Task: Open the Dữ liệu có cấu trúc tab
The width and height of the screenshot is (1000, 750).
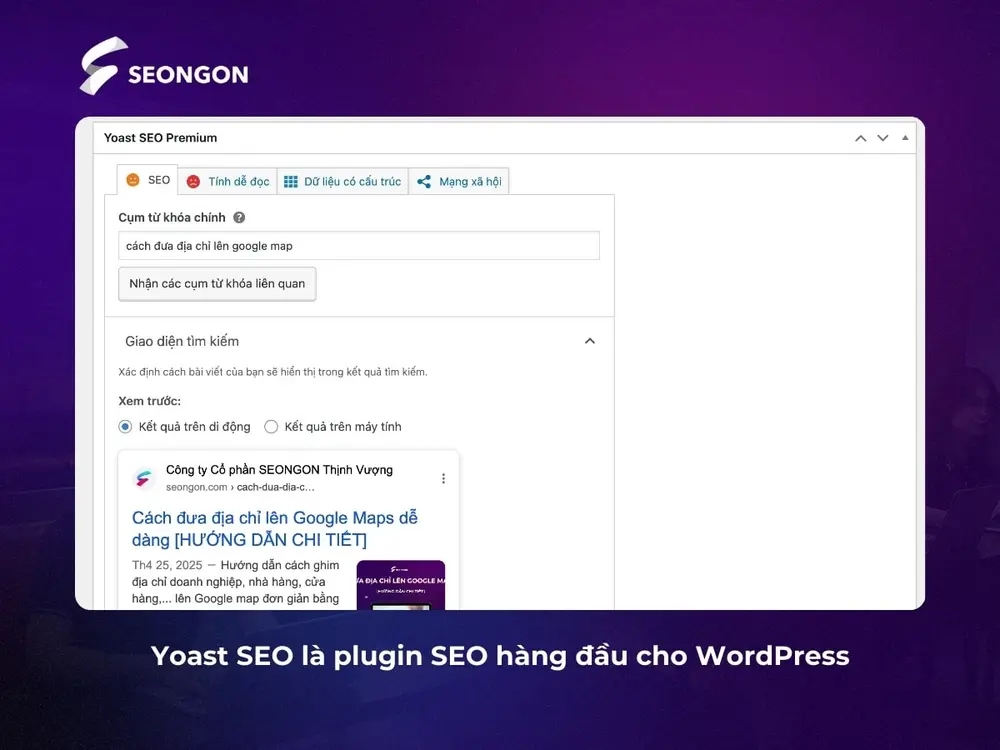Action: coord(342,182)
